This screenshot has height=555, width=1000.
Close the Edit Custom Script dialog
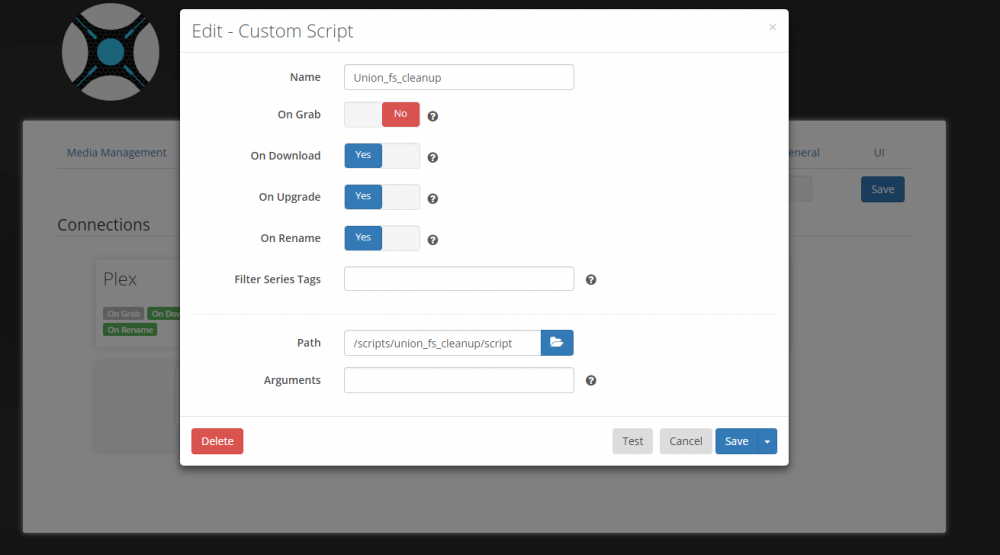click(772, 27)
